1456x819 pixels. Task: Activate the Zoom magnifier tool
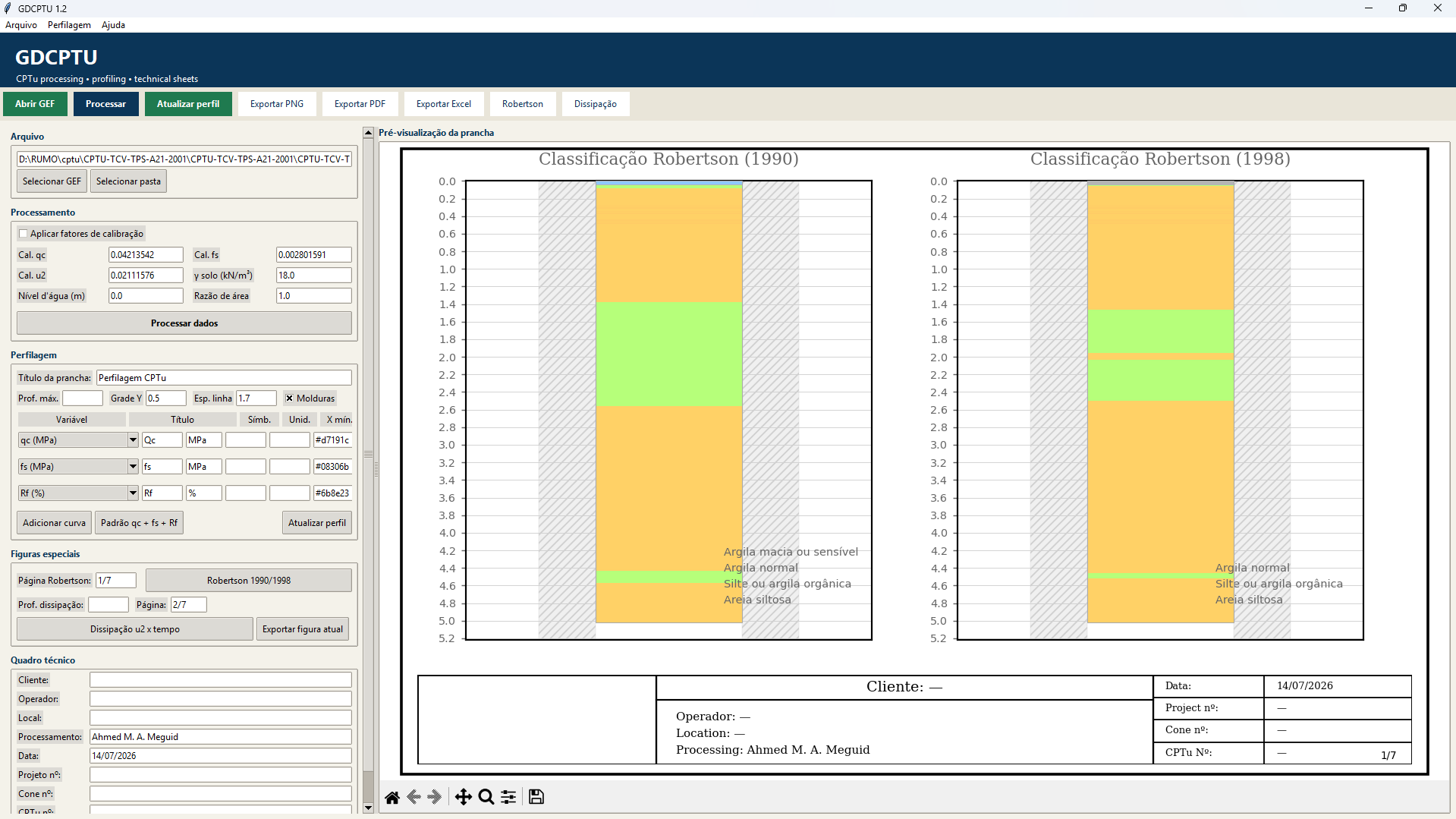486,797
